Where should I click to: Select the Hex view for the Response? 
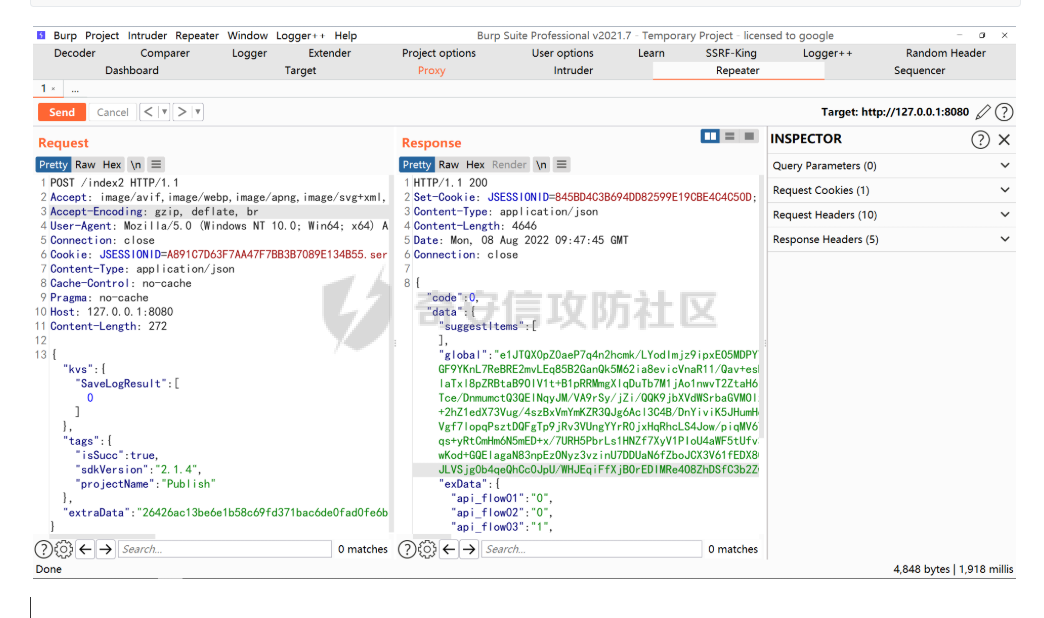tap(475, 164)
